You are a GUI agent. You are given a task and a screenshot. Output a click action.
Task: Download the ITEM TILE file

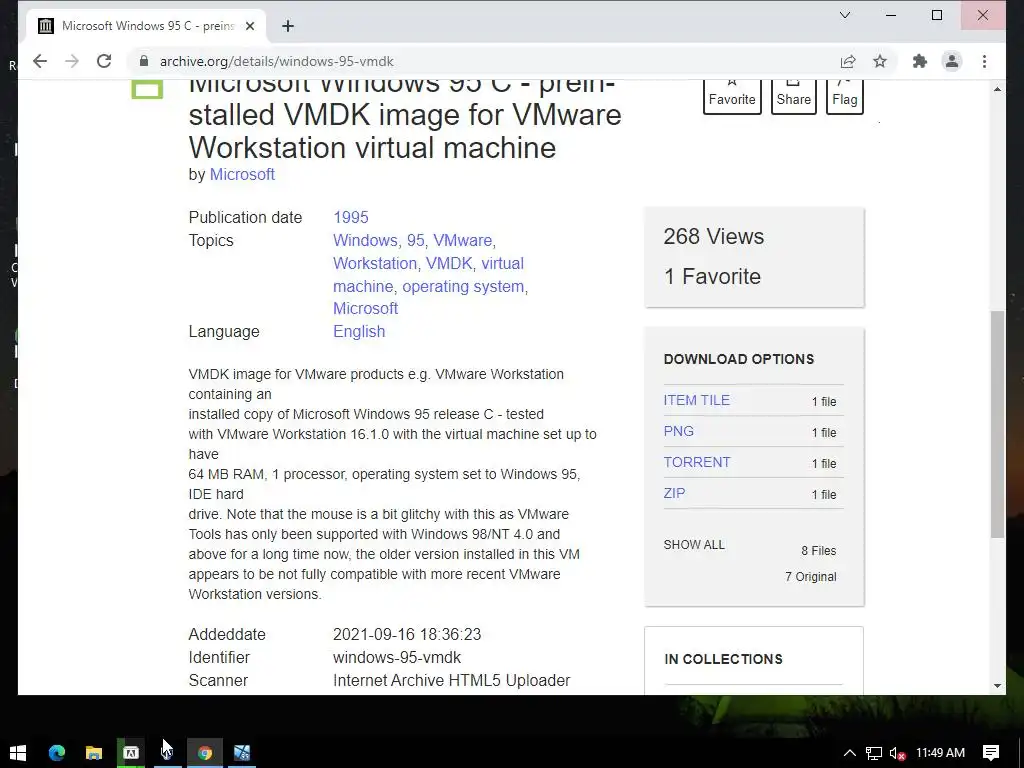click(x=697, y=400)
